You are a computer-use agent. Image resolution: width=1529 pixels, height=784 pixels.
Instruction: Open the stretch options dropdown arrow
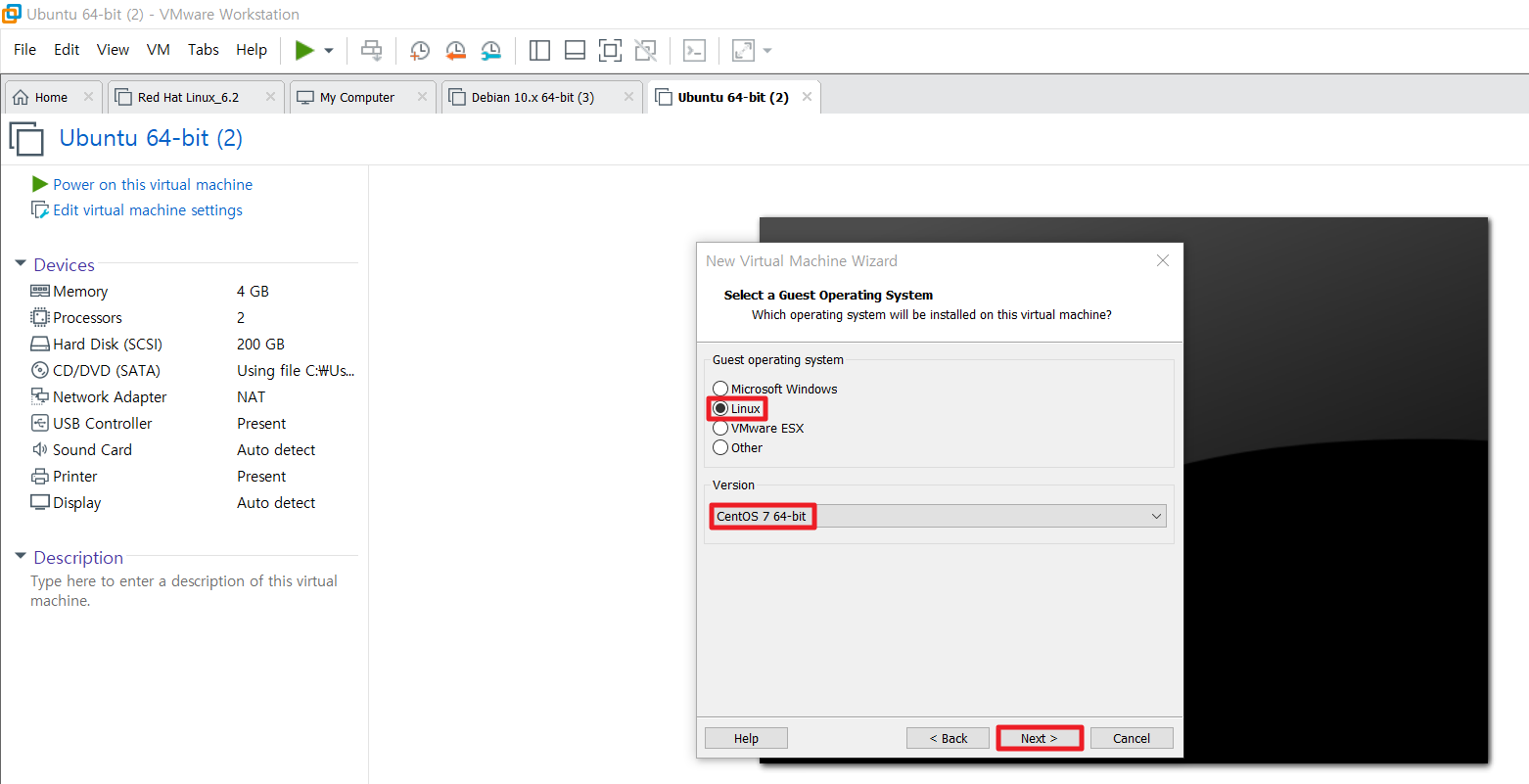[x=767, y=50]
